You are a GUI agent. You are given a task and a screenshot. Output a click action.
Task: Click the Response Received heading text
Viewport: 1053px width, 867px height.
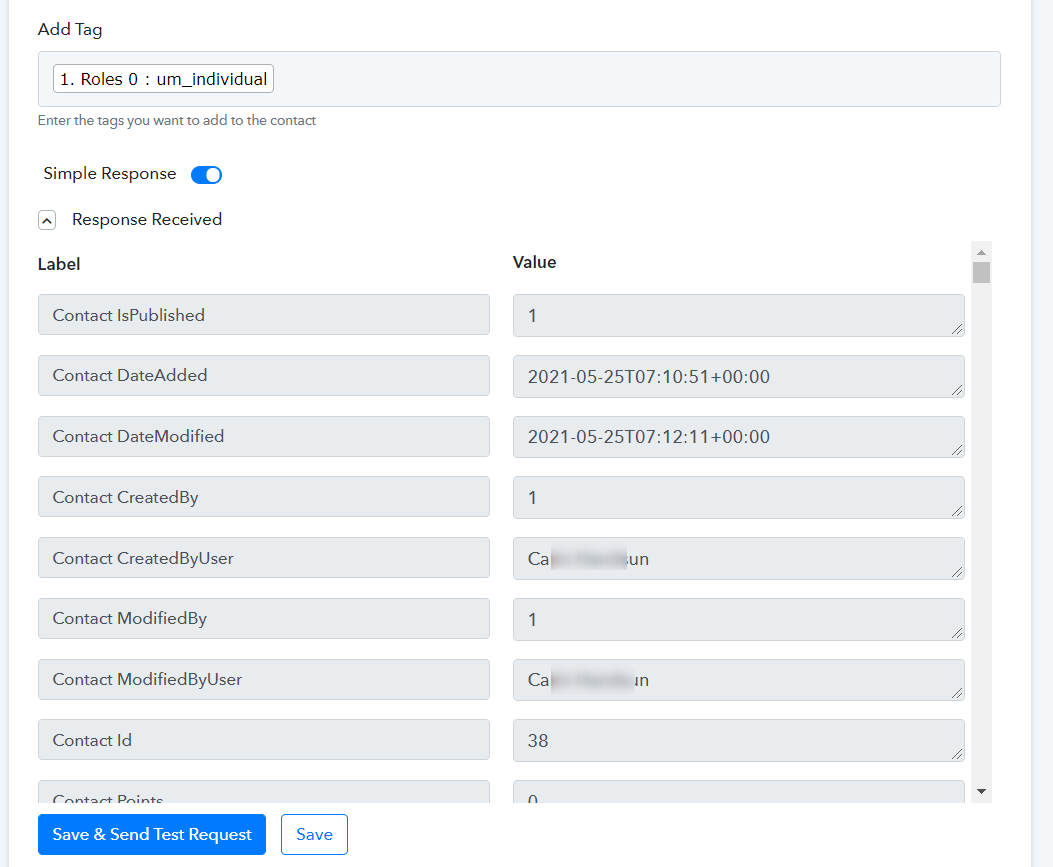point(147,220)
